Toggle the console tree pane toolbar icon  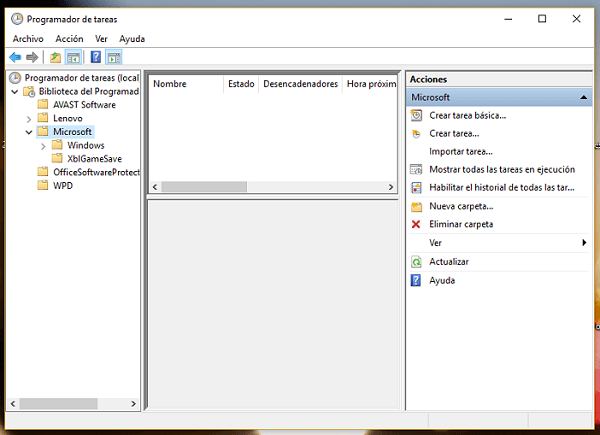(73, 57)
